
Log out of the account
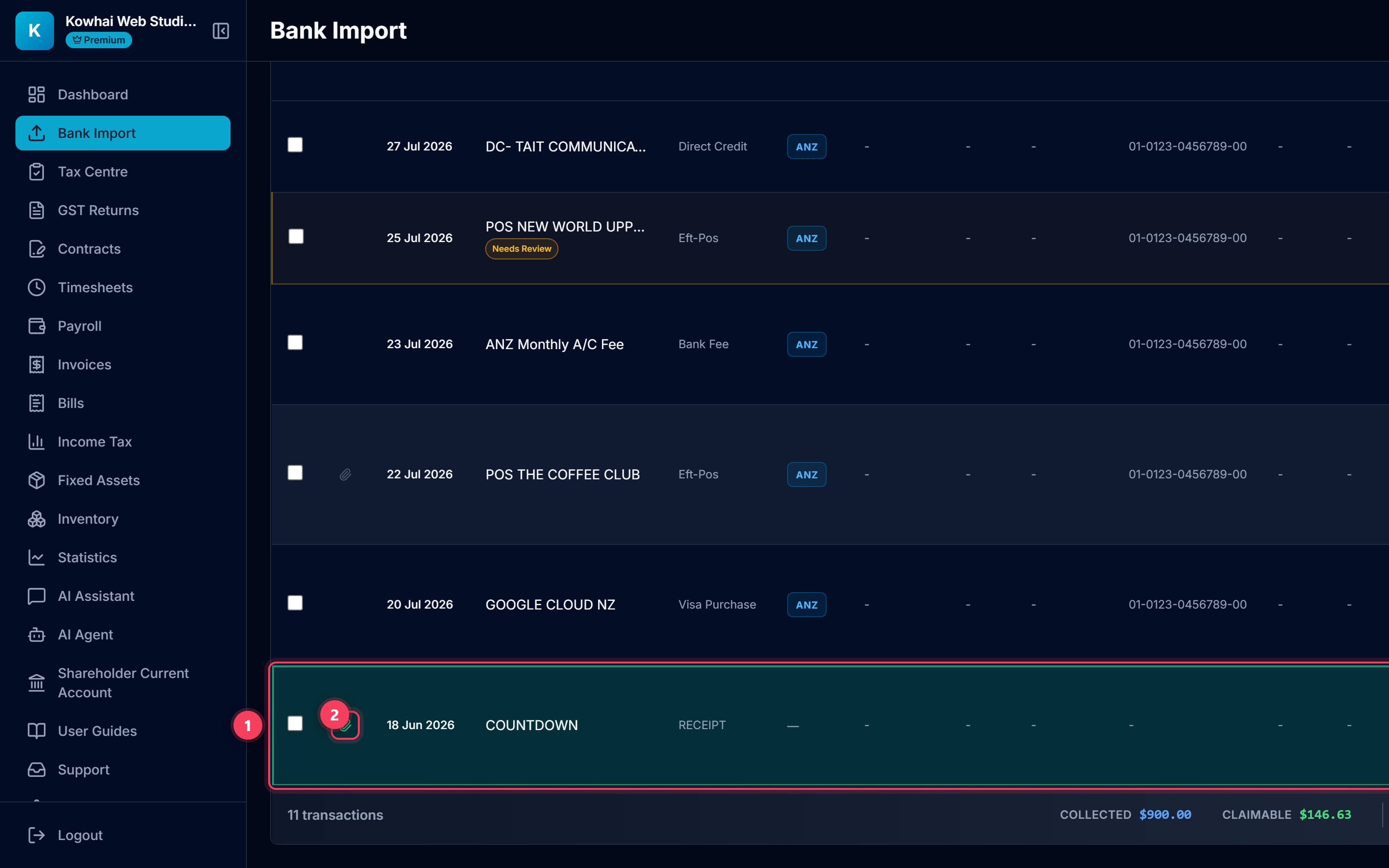[x=123, y=835]
